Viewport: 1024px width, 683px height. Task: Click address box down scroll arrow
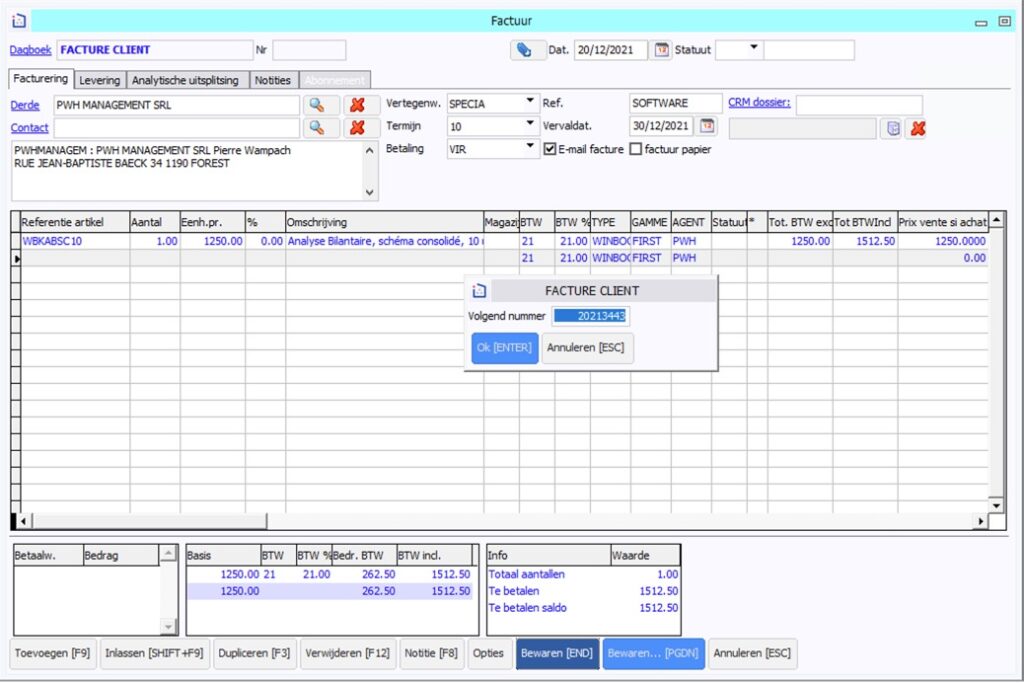click(370, 192)
